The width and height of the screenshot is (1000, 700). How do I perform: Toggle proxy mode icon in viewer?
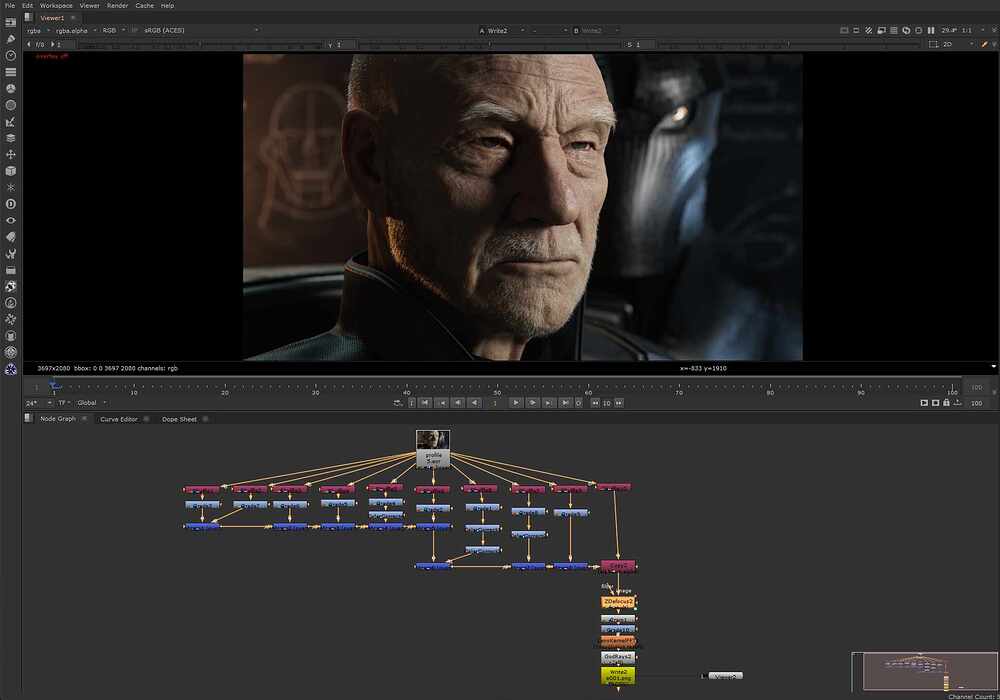[881, 31]
